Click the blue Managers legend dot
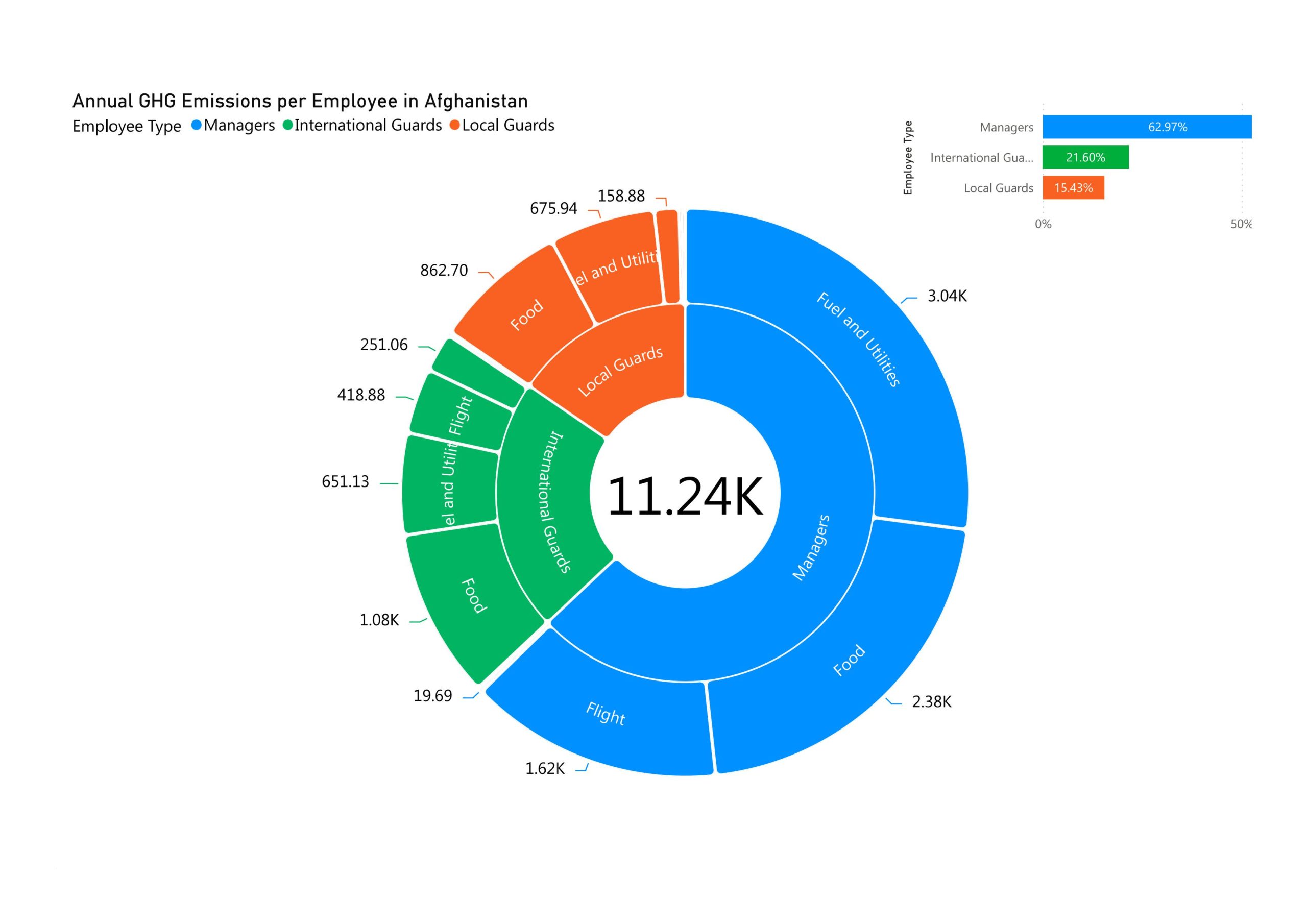Viewport: 1307px width, 924px height. (197, 125)
